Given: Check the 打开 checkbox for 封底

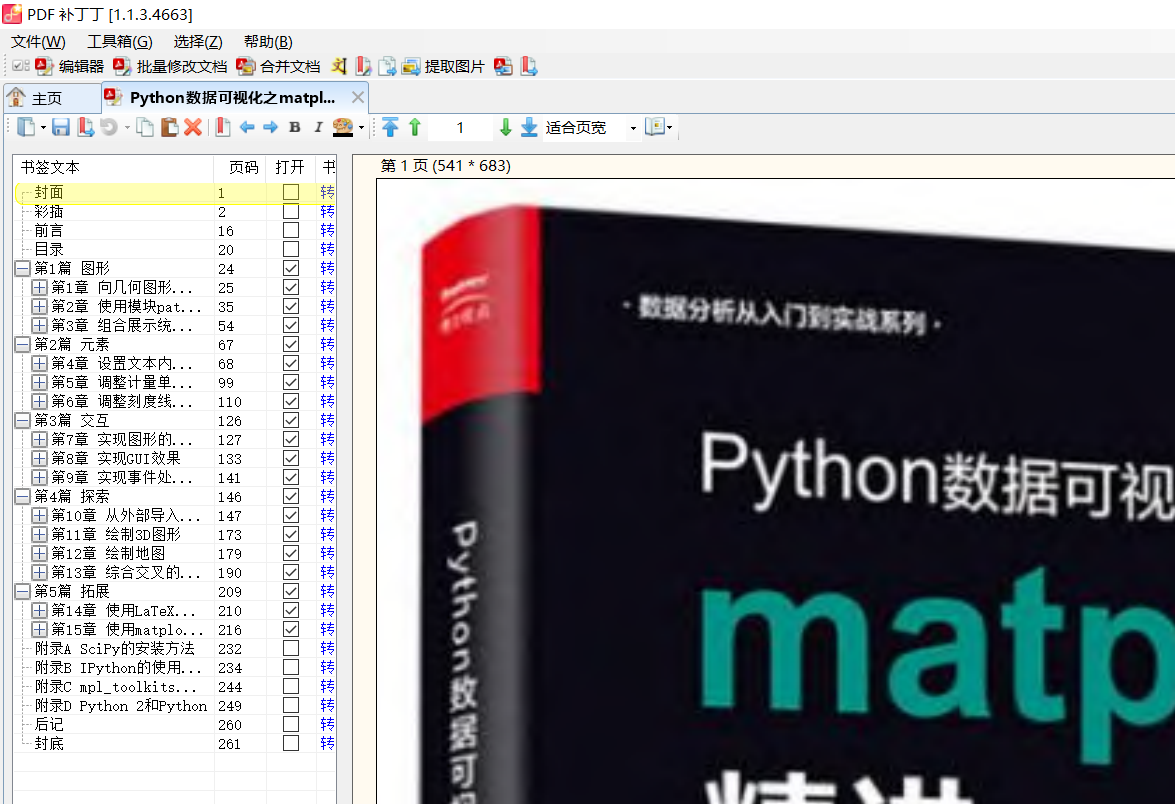Looking at the screenshot, I should (291, 743).
